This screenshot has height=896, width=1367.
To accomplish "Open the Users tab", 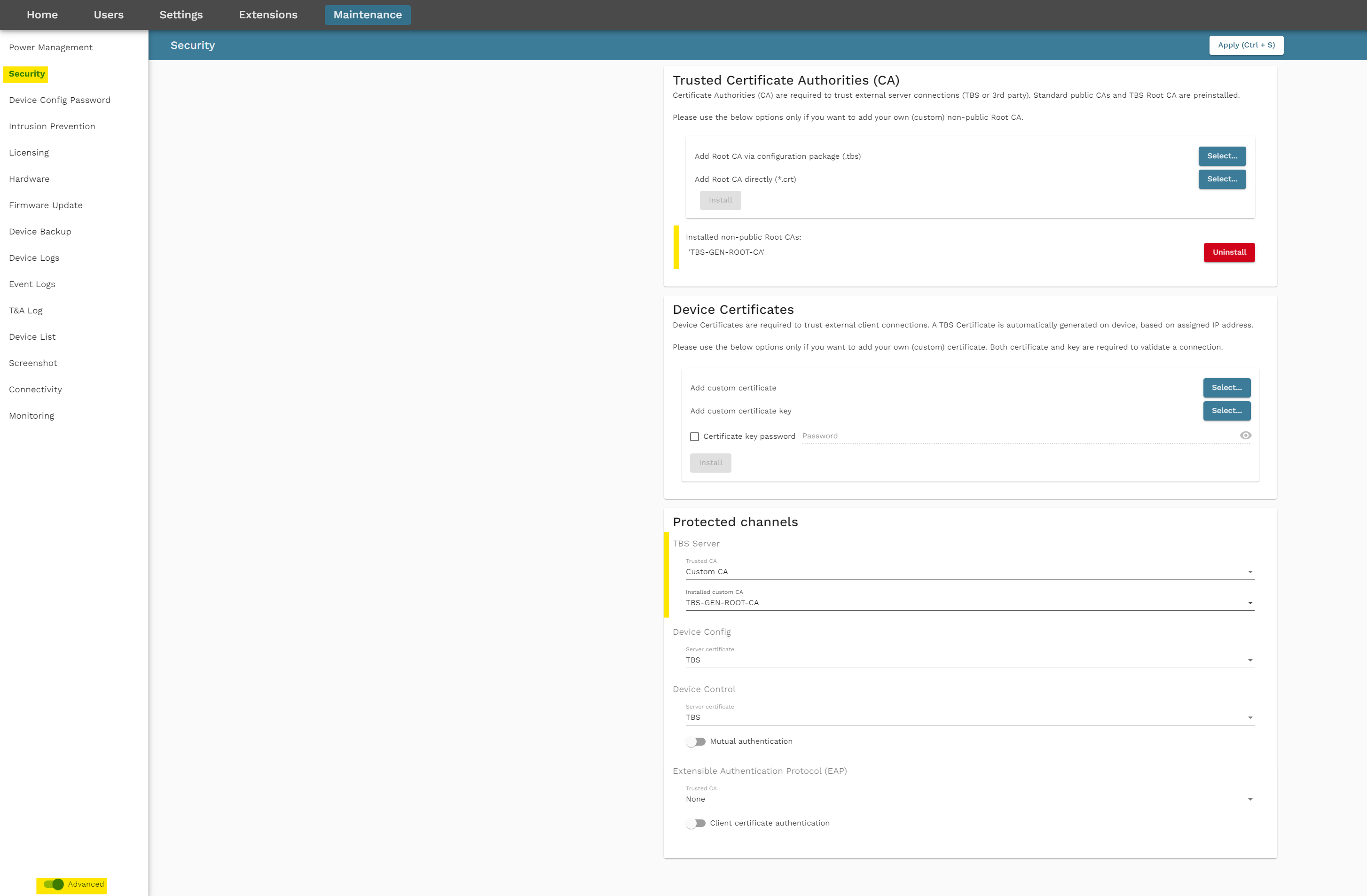I will coord(109,15).
